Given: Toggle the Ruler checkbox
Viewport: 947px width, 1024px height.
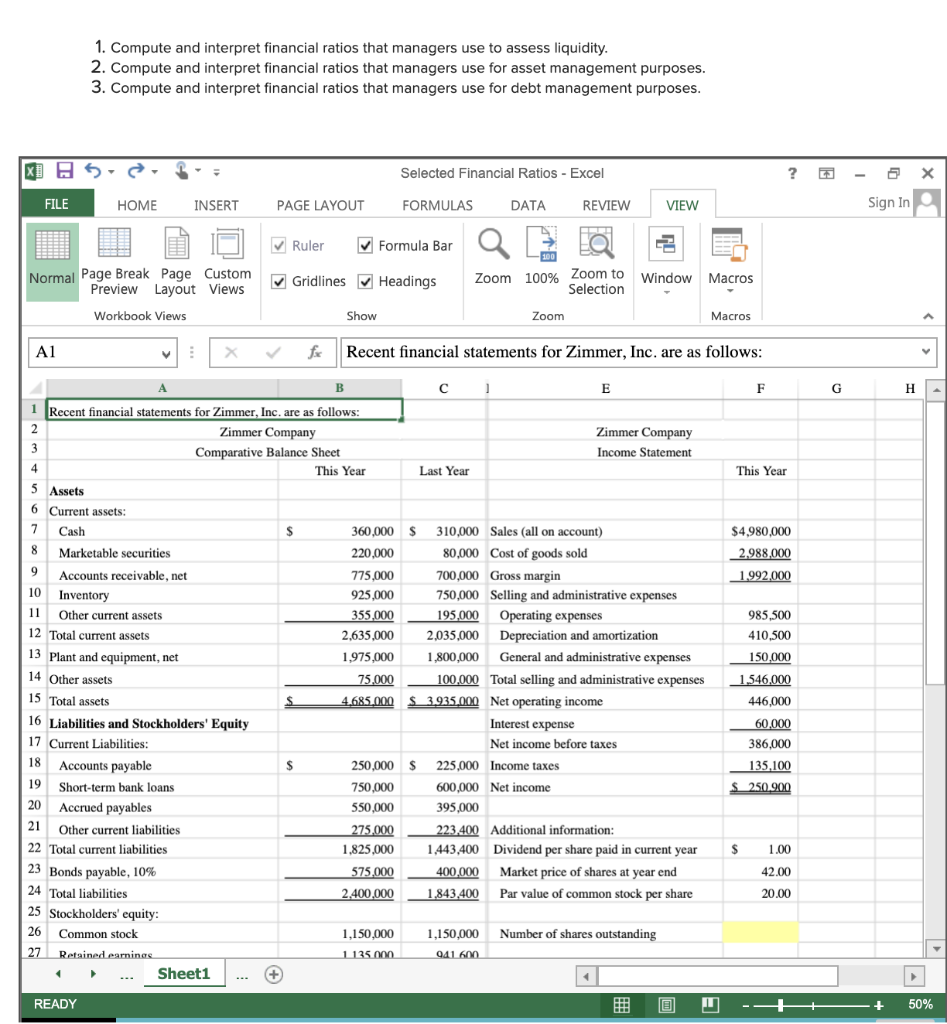Looking at the screenshot, I should pos(278,246).
